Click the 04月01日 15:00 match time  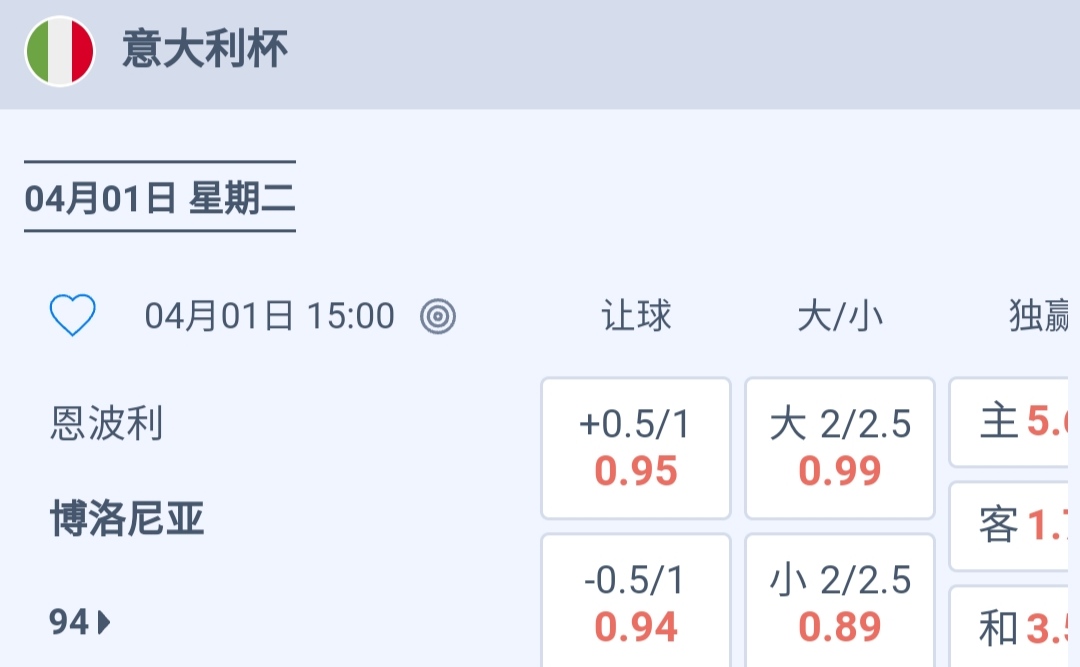[x=270, y=317]
